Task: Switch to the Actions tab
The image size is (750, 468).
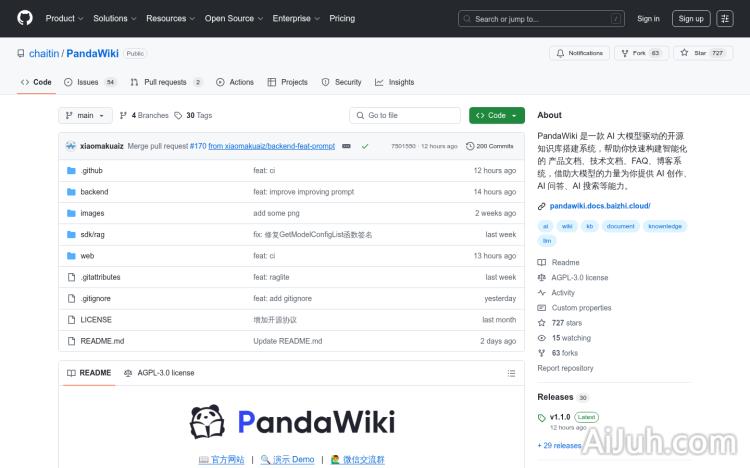Action: coord(235,82)
